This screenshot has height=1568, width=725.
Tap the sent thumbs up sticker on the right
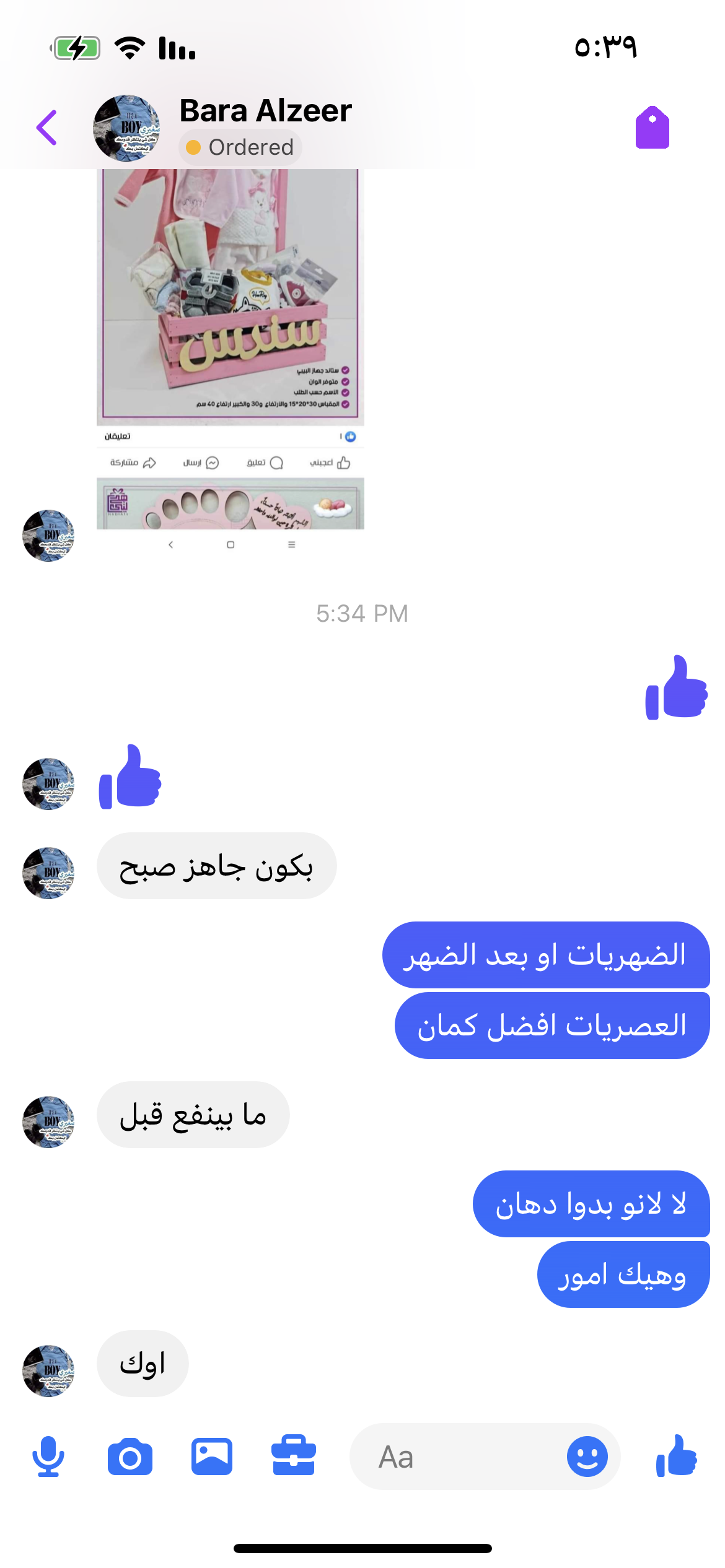[x=677, y=687]
